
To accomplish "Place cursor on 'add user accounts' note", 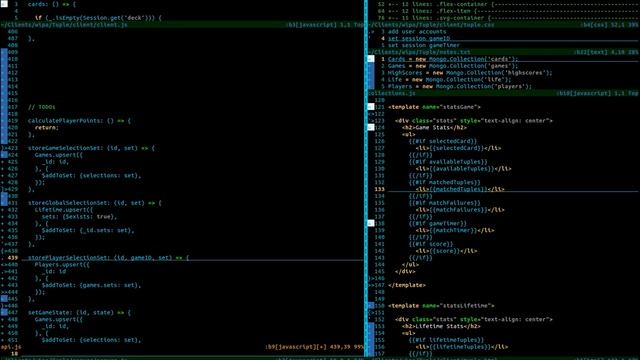I will point(417,31).
